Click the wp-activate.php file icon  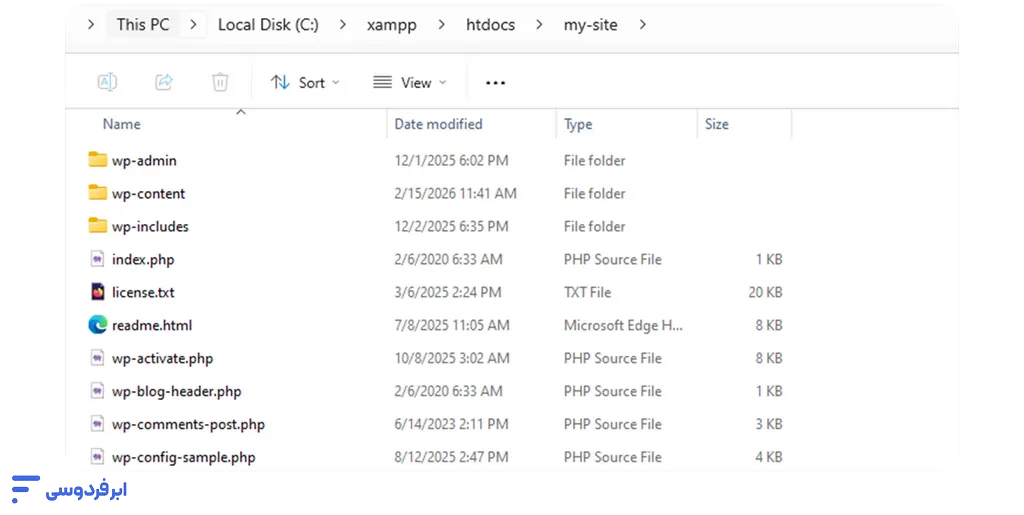click(97, 358)
